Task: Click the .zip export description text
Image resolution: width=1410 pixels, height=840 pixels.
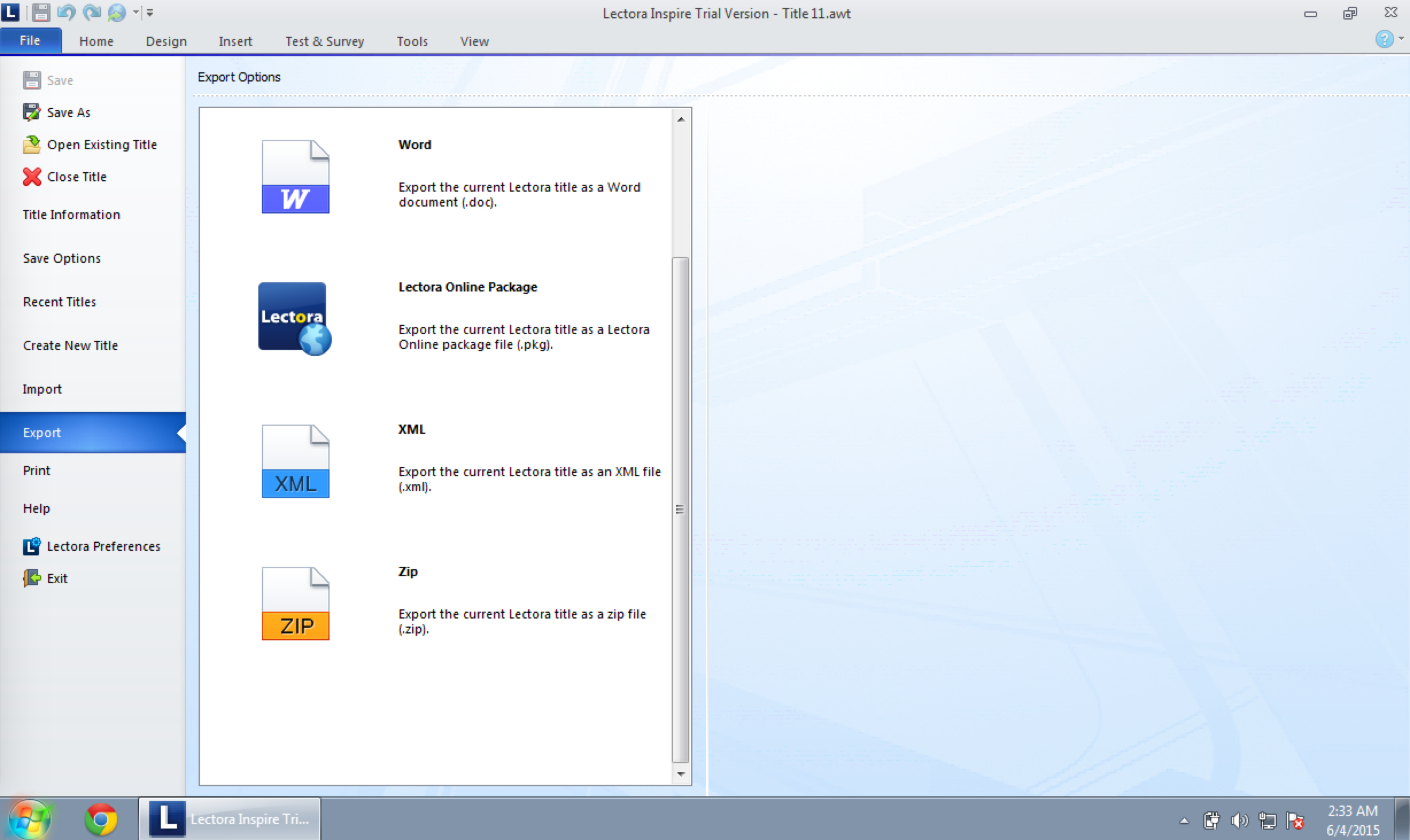Action: [522, 621]
